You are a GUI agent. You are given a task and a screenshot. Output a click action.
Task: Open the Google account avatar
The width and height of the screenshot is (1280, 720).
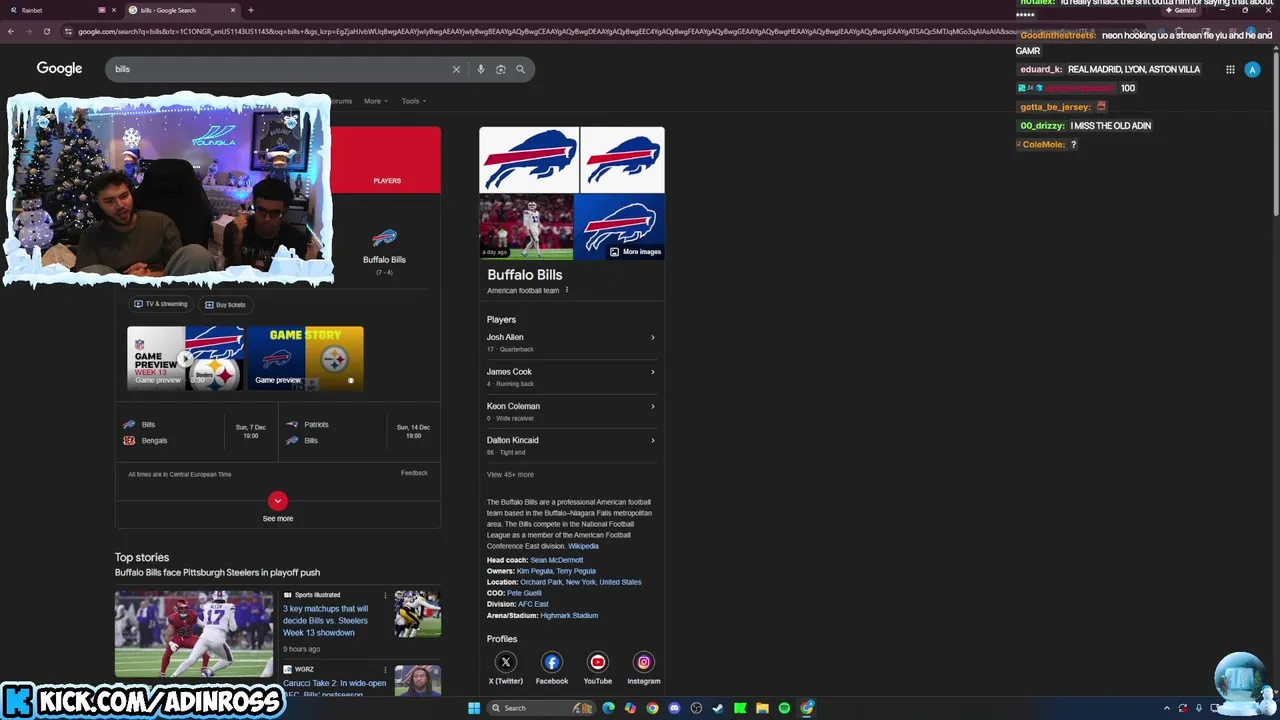pyautogui.click(x=1252, y=69)
